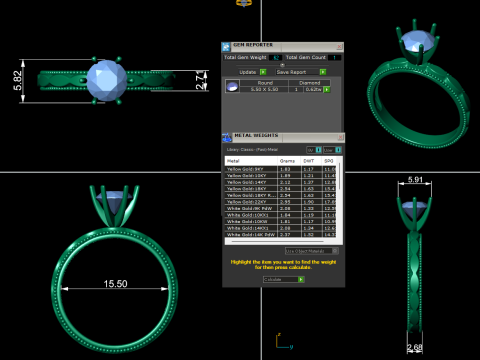Click the round diamond gem thumbnail
480x360 pixels.
(x=232, y=86)
